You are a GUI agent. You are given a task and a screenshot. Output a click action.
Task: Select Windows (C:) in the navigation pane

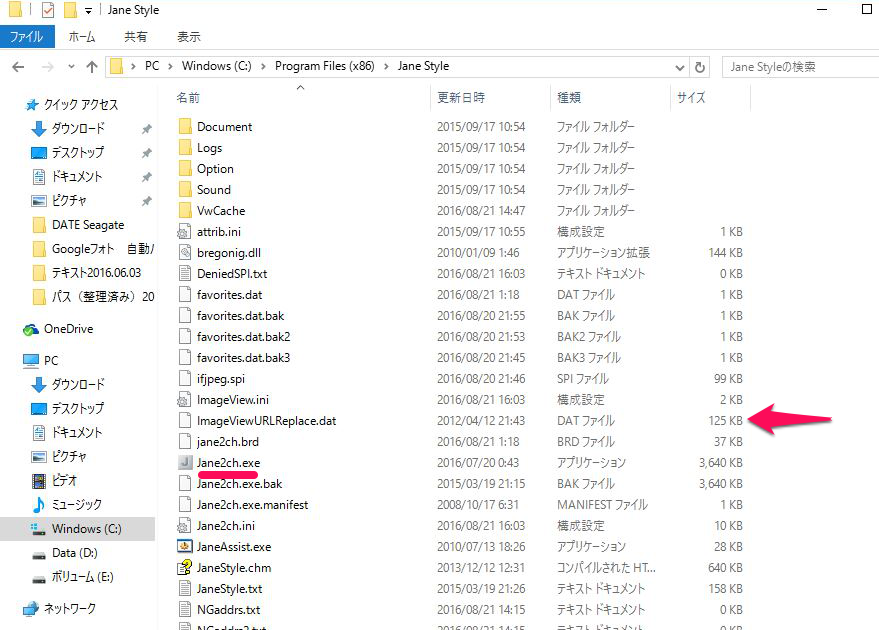pyautogui.click(x=77, y=529)
